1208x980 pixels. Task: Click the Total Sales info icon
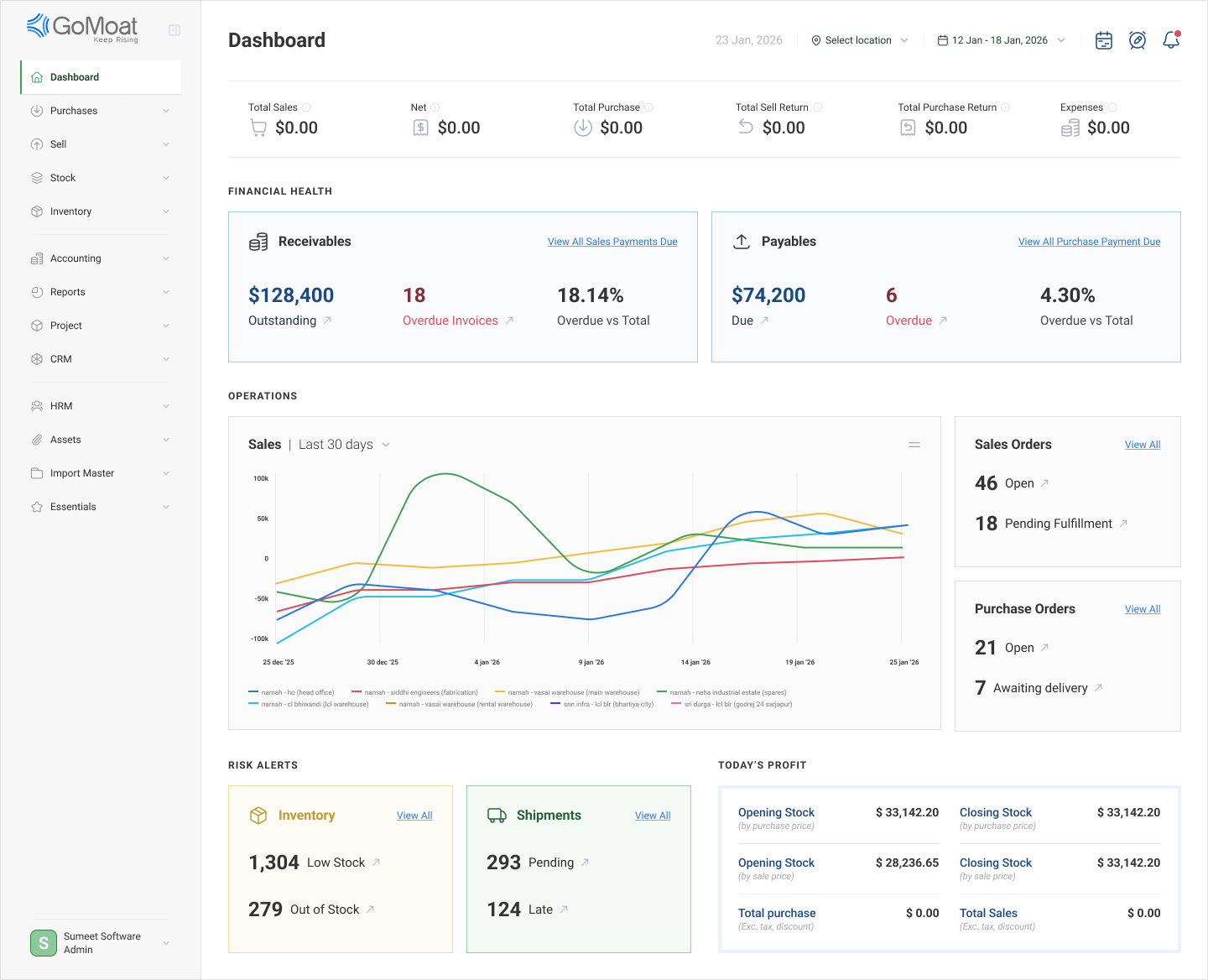point(306,107)
